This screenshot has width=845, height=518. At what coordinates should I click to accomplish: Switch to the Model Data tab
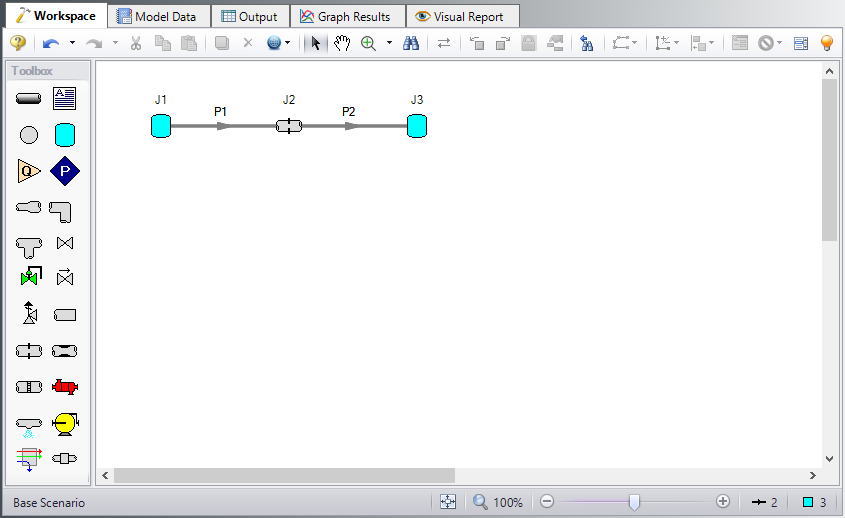(x=158, y=16)
